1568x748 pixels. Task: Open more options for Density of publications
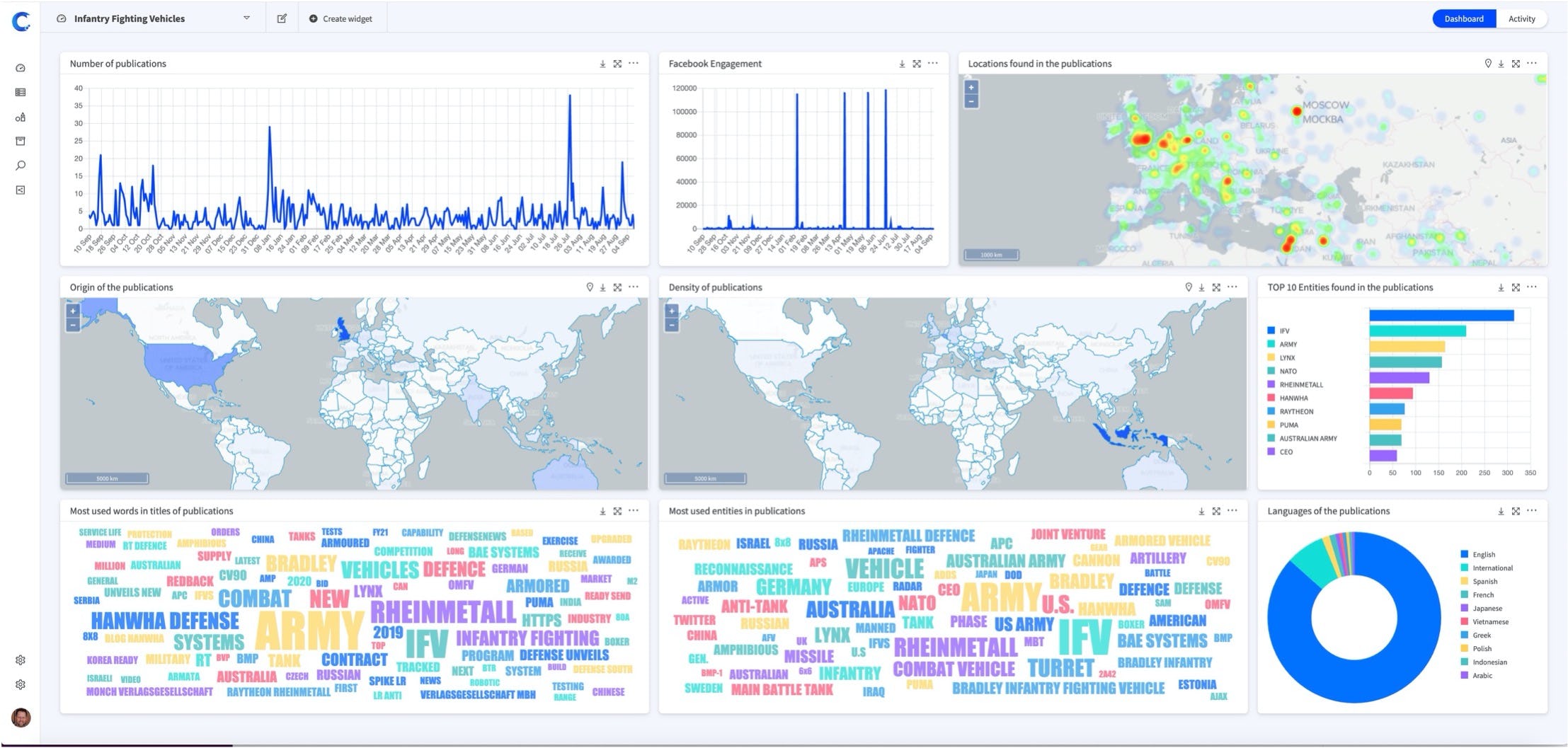pyautogui.click(x=1232, y=287)
